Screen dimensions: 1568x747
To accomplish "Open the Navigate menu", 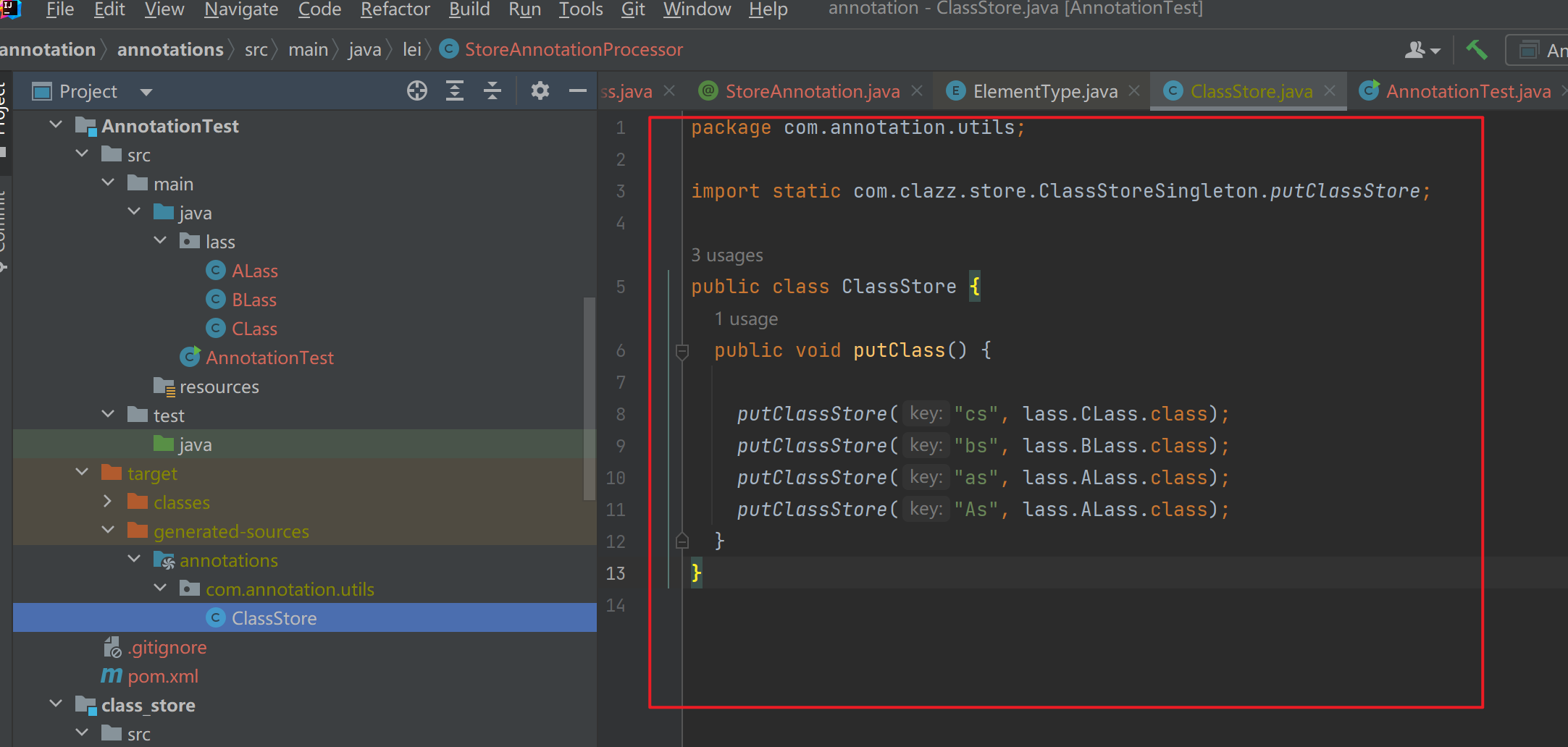I will pyautogui.click(x=241, y=9).
